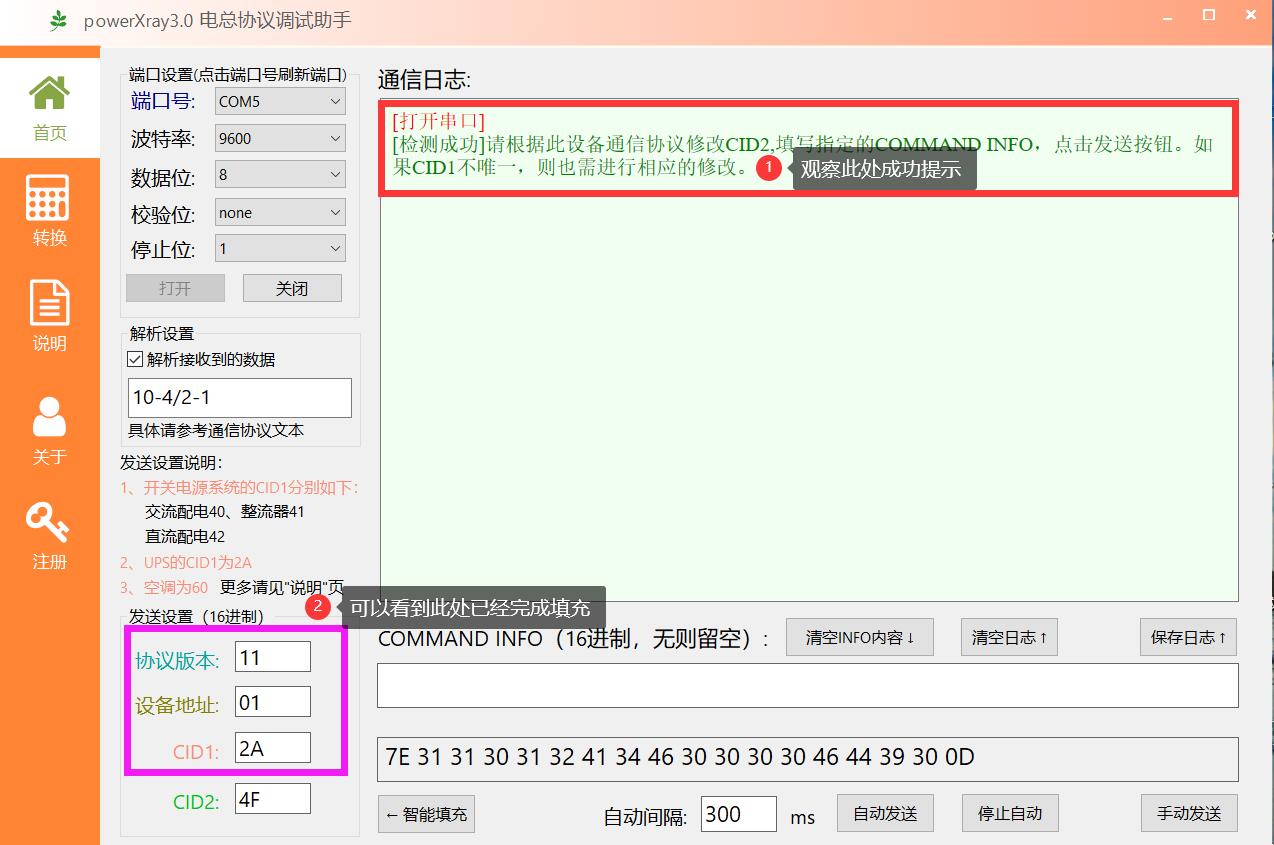The height and width of the screenshot is (845, 1274).
Task: Click the 手动发送 button
Action: (1189, 814)
